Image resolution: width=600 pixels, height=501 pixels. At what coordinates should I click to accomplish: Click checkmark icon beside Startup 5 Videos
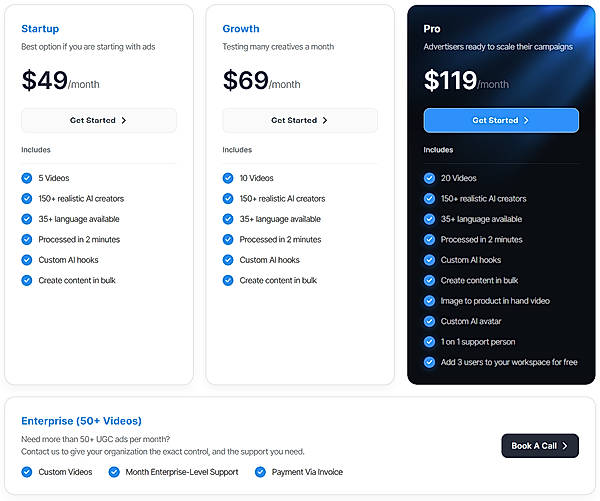tap(27, 178)
